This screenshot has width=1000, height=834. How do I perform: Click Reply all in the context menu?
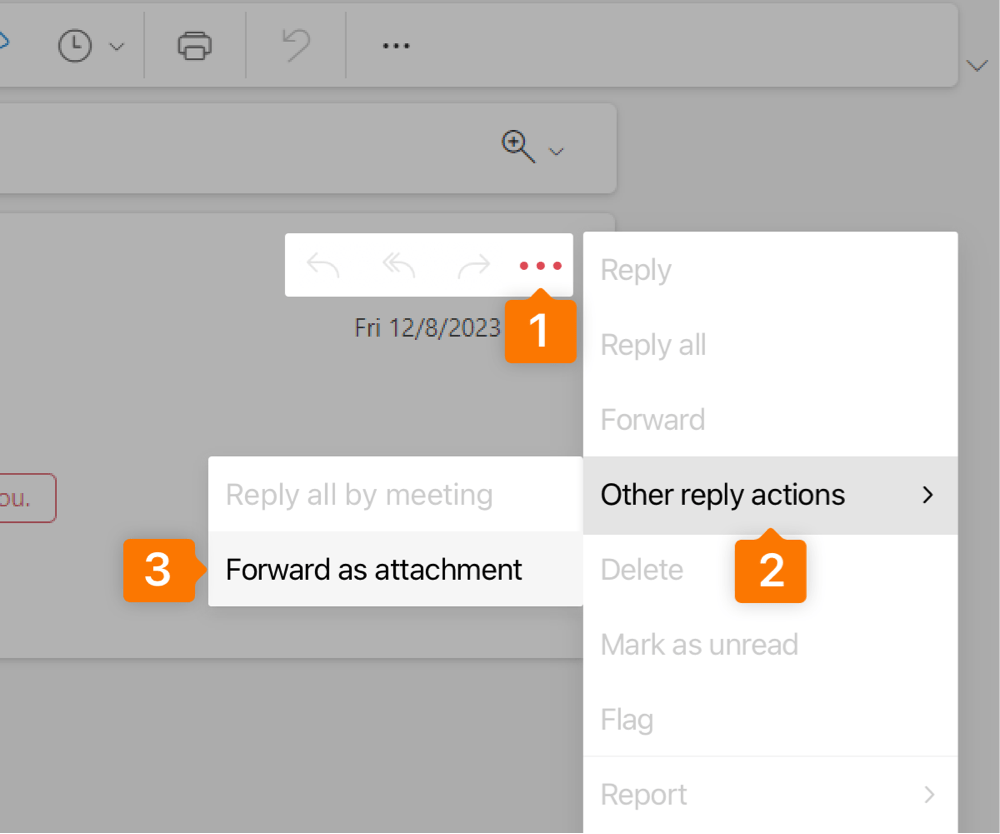pos(653,345)
